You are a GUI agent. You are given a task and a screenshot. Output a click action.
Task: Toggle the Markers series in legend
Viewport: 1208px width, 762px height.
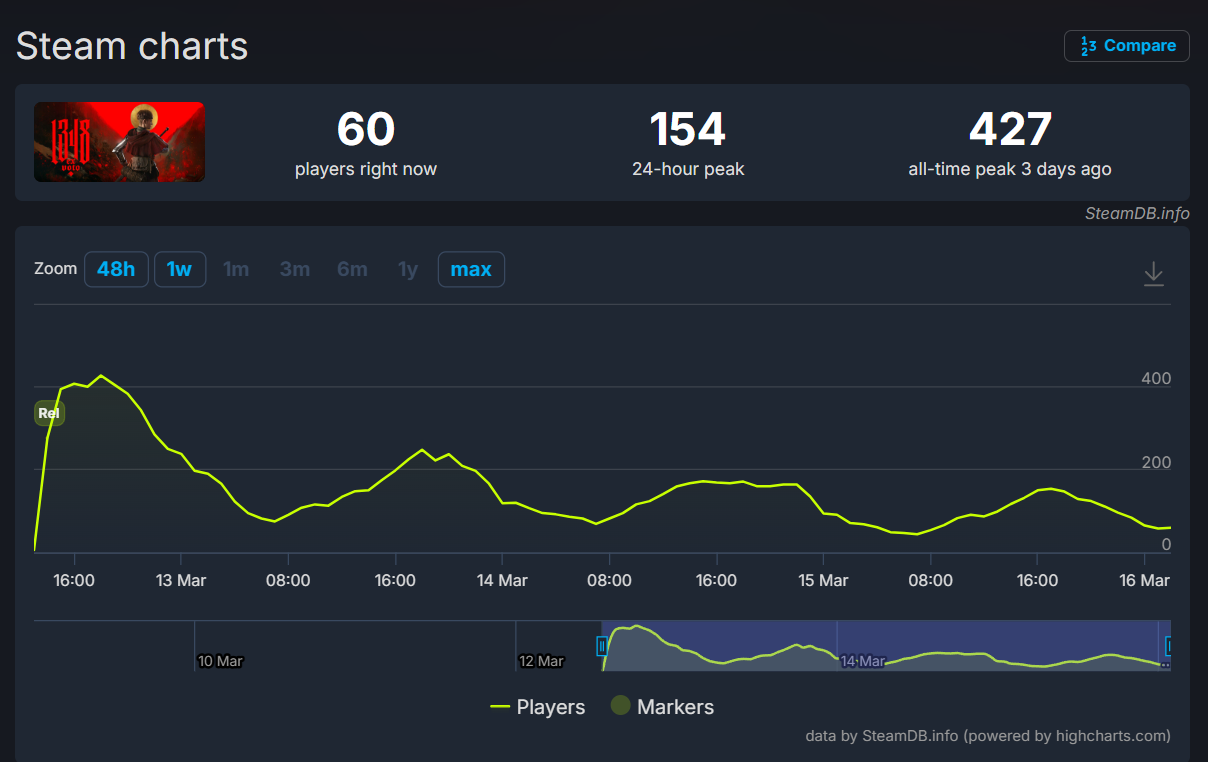[662, 707]
